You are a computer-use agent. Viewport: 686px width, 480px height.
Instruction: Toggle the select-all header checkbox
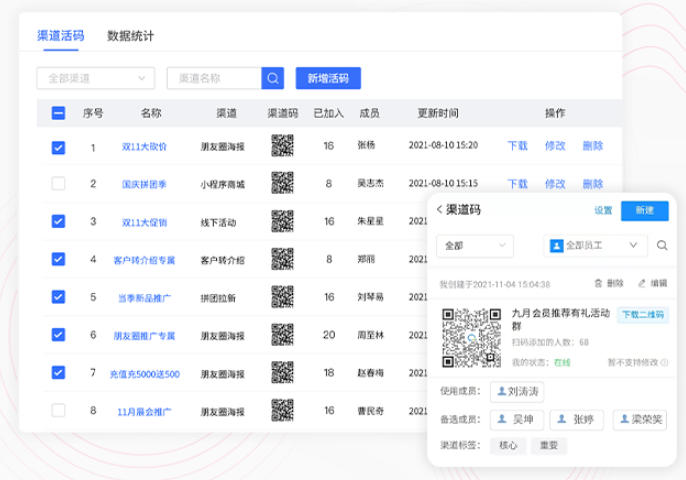coord(58,113)
